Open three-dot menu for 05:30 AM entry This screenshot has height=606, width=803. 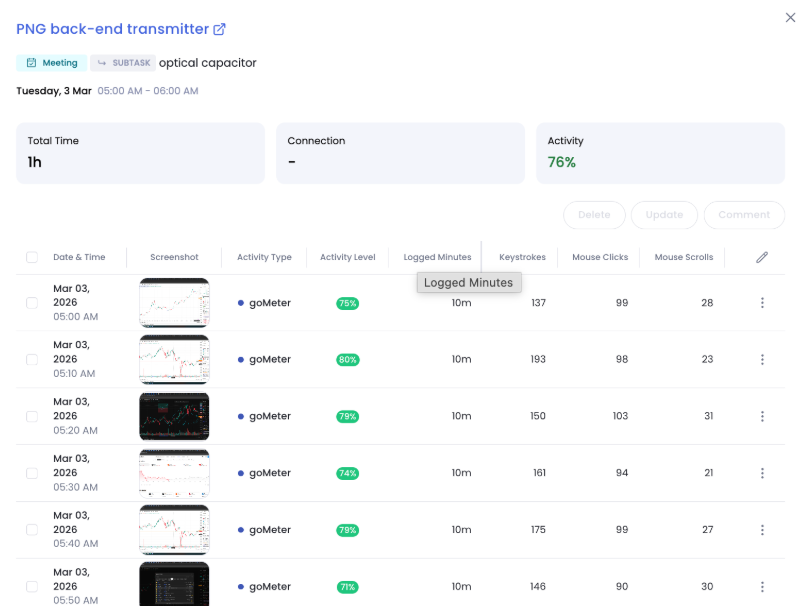[x=762, y=473]
